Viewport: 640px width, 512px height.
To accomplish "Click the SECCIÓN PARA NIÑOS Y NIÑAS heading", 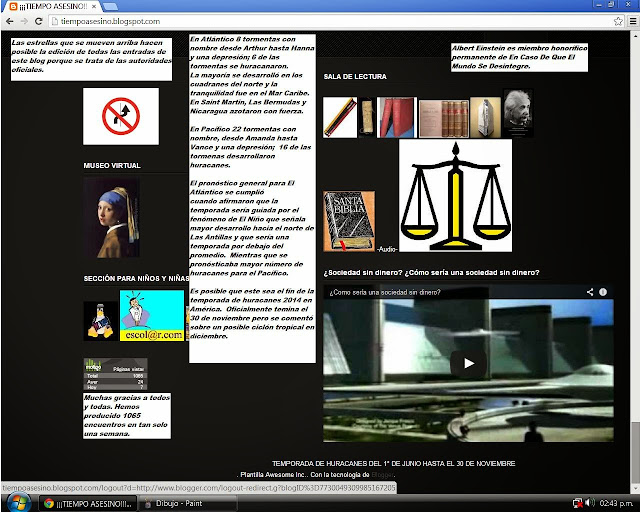I will point(136,278).
